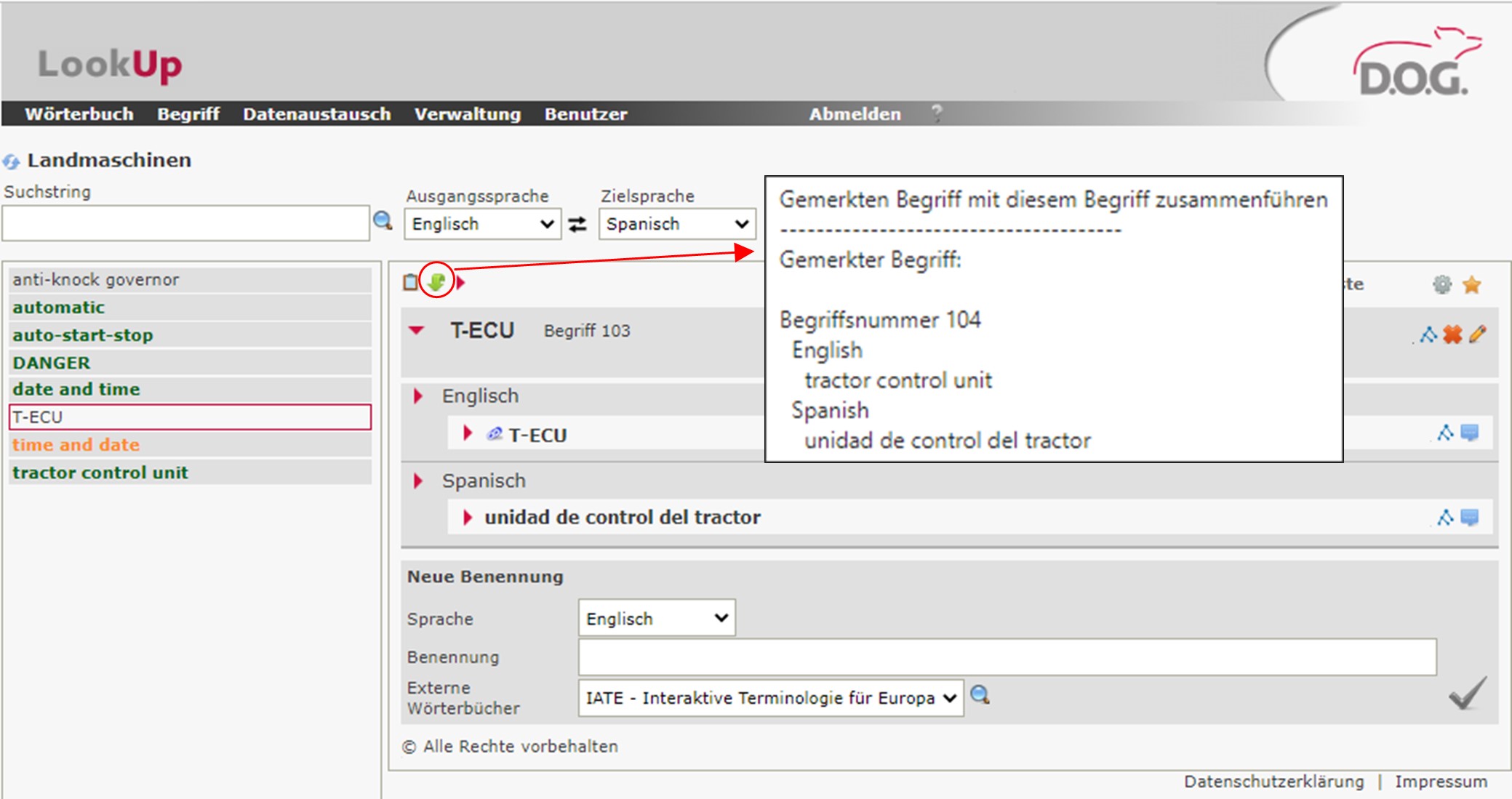
Task: Click the search magnifier beside Suchstring
Action: [383, 220]
